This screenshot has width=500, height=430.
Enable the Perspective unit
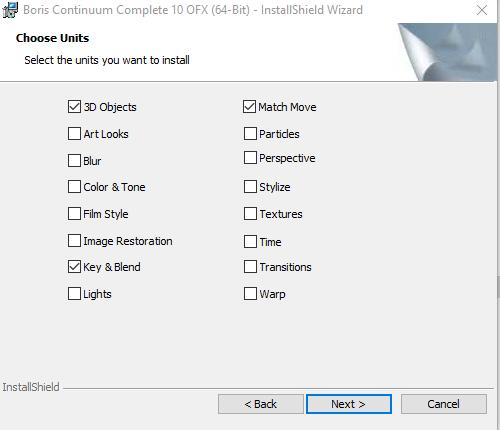coord(250,158)
